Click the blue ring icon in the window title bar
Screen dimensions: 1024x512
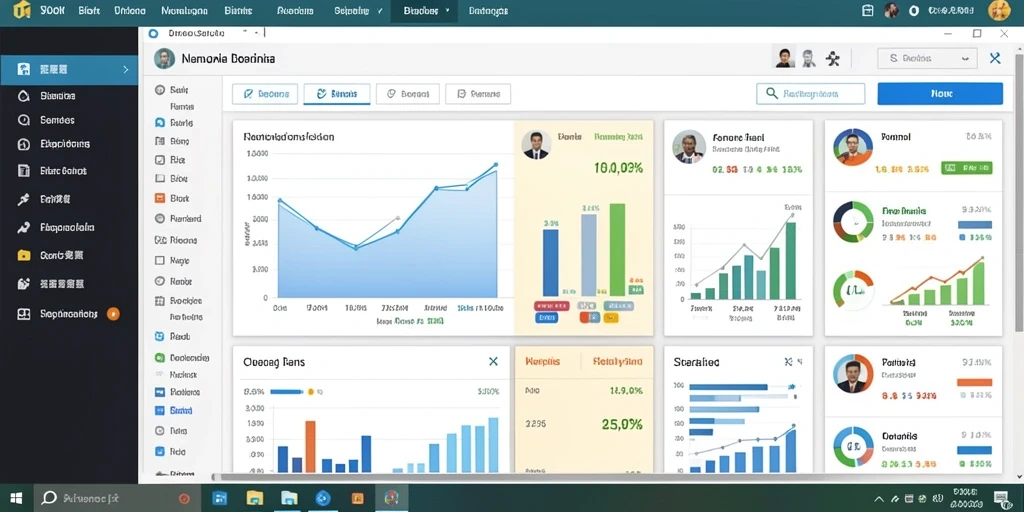click(x=153, y=33)
